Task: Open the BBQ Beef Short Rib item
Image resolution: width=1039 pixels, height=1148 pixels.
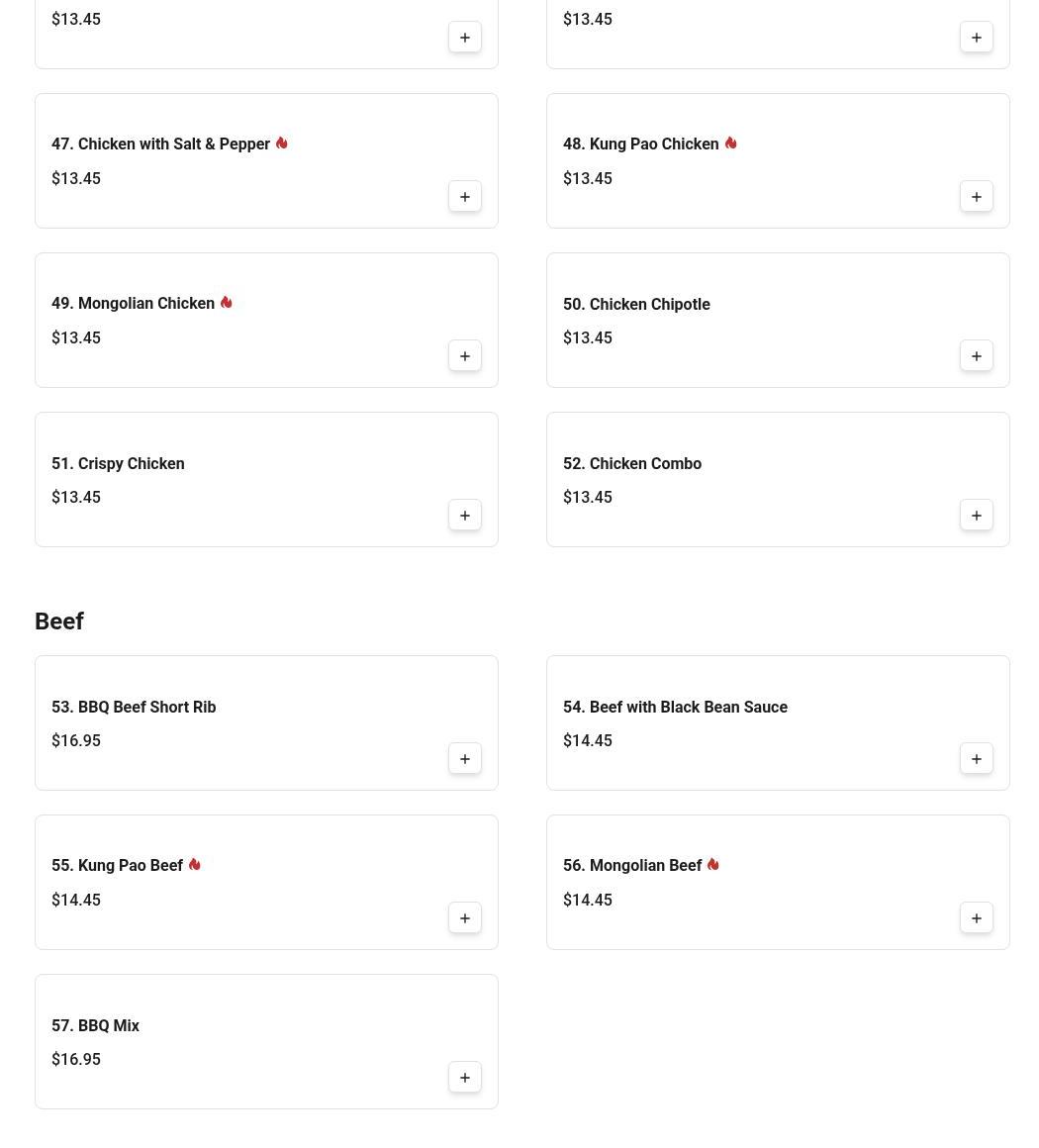Action: (x=134, y=707)
